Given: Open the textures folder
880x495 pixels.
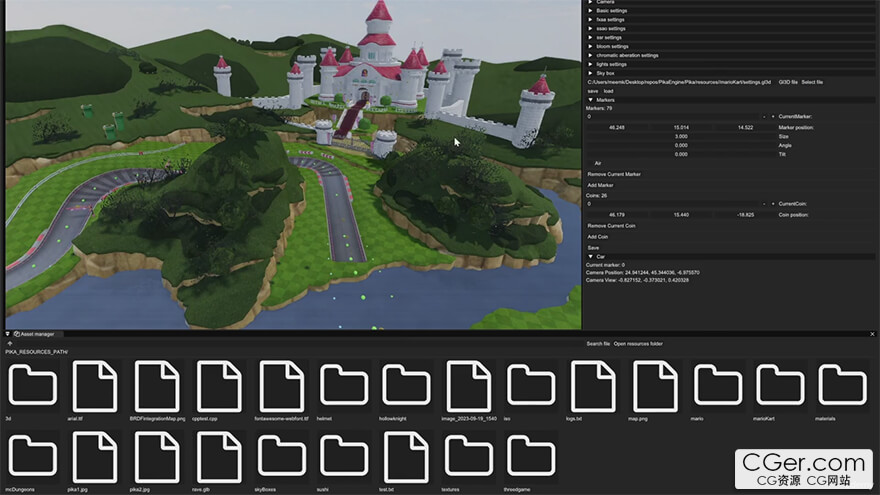Looking at the screenshot, I should 469,456.
